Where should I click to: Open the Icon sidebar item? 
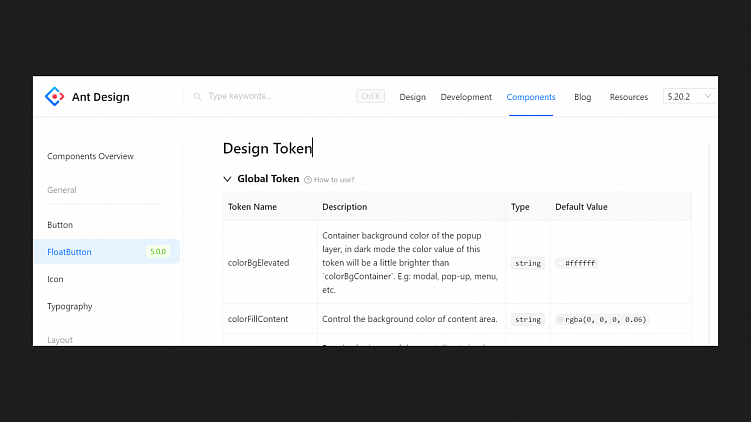tap(55, 279)
